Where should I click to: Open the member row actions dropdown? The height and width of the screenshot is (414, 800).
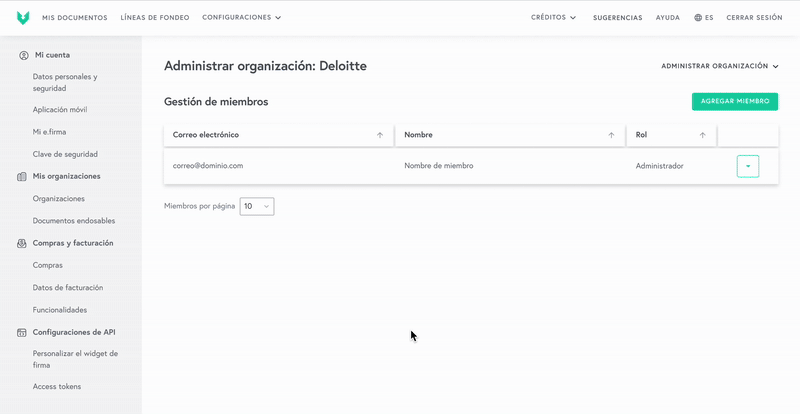[x=748, y=166]
